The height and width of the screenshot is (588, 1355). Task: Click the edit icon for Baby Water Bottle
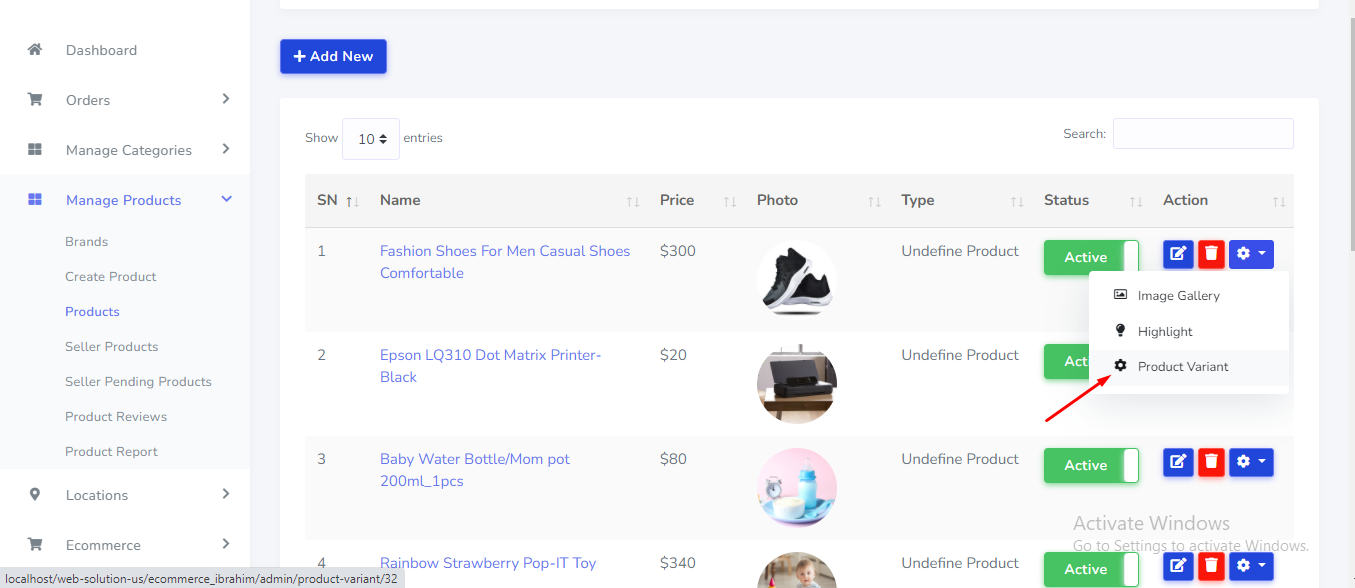pyautogui.click(x=1178, y=462)
